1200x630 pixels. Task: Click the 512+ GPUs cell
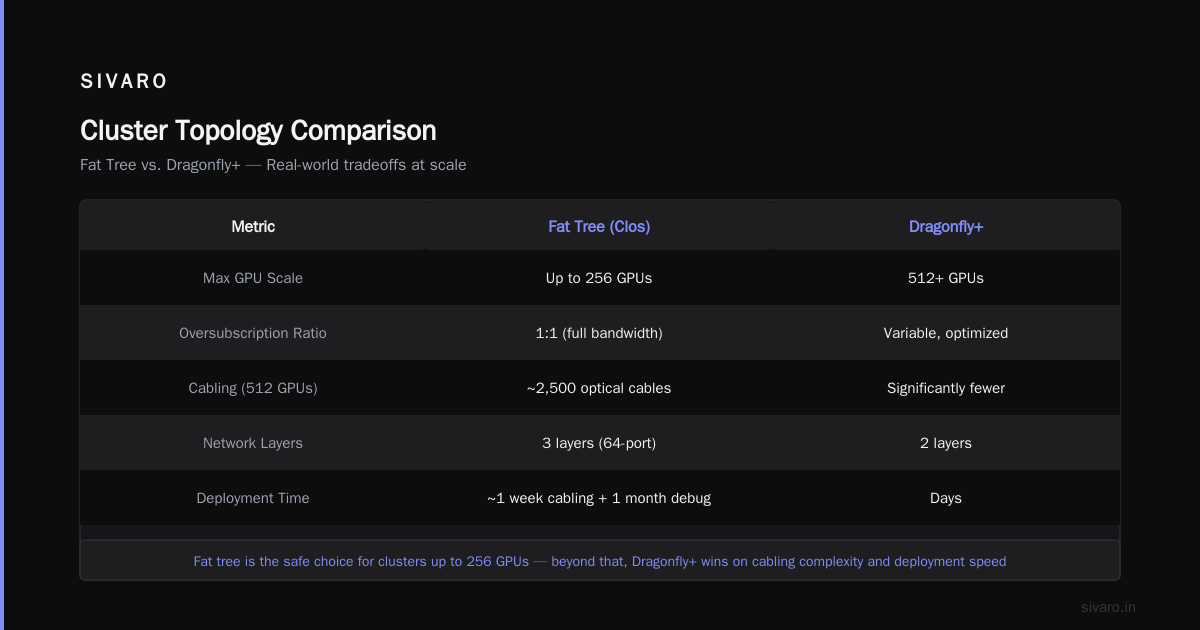[946, 278]
